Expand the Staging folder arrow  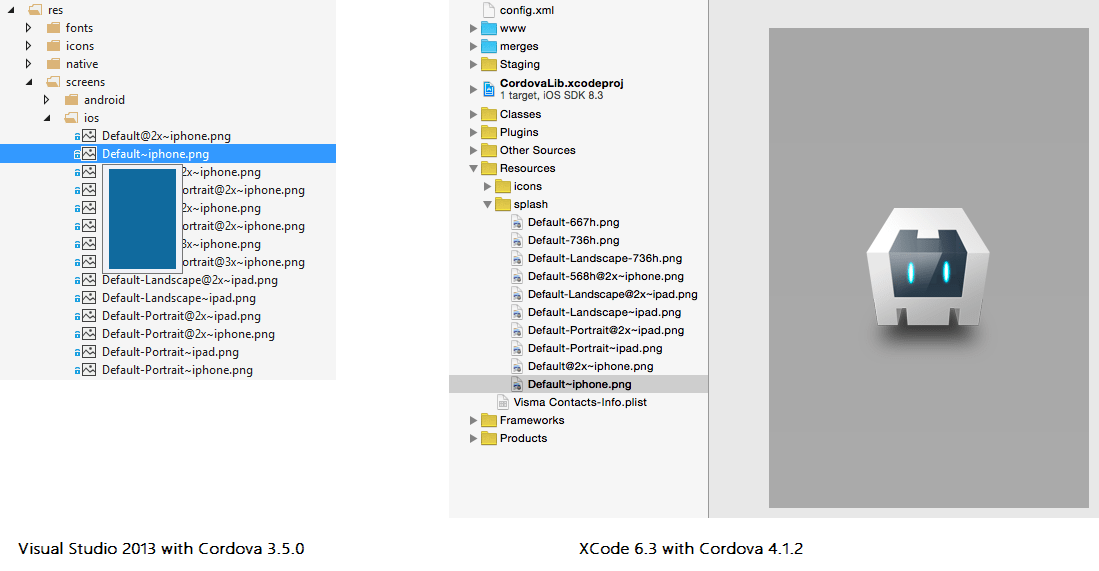click(x=473, y=64)
